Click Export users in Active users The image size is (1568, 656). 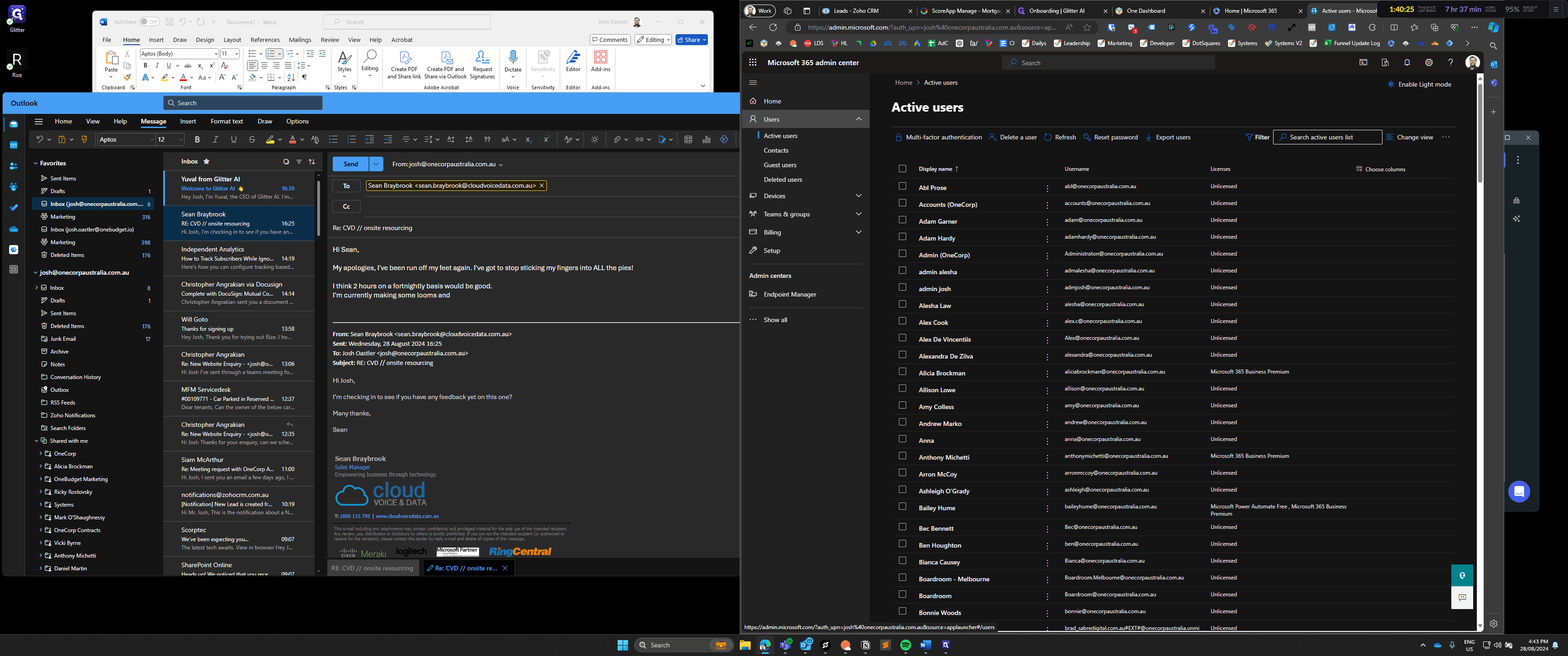(x=1167, y=138)
